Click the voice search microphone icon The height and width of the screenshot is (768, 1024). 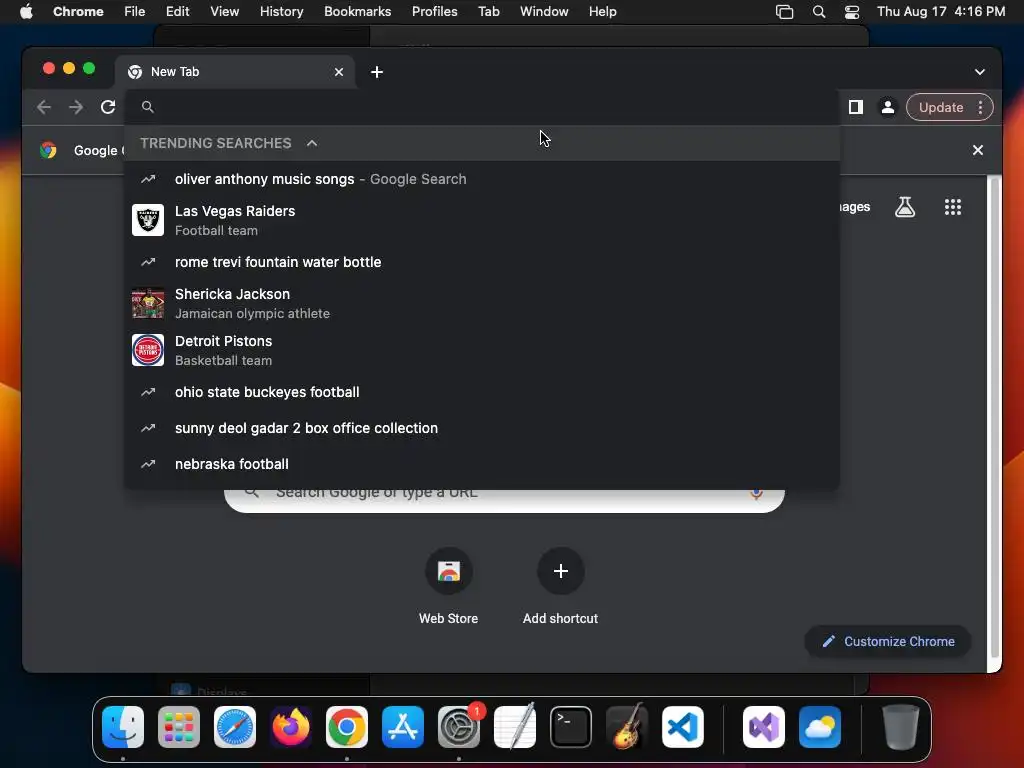tap(756, 493)
